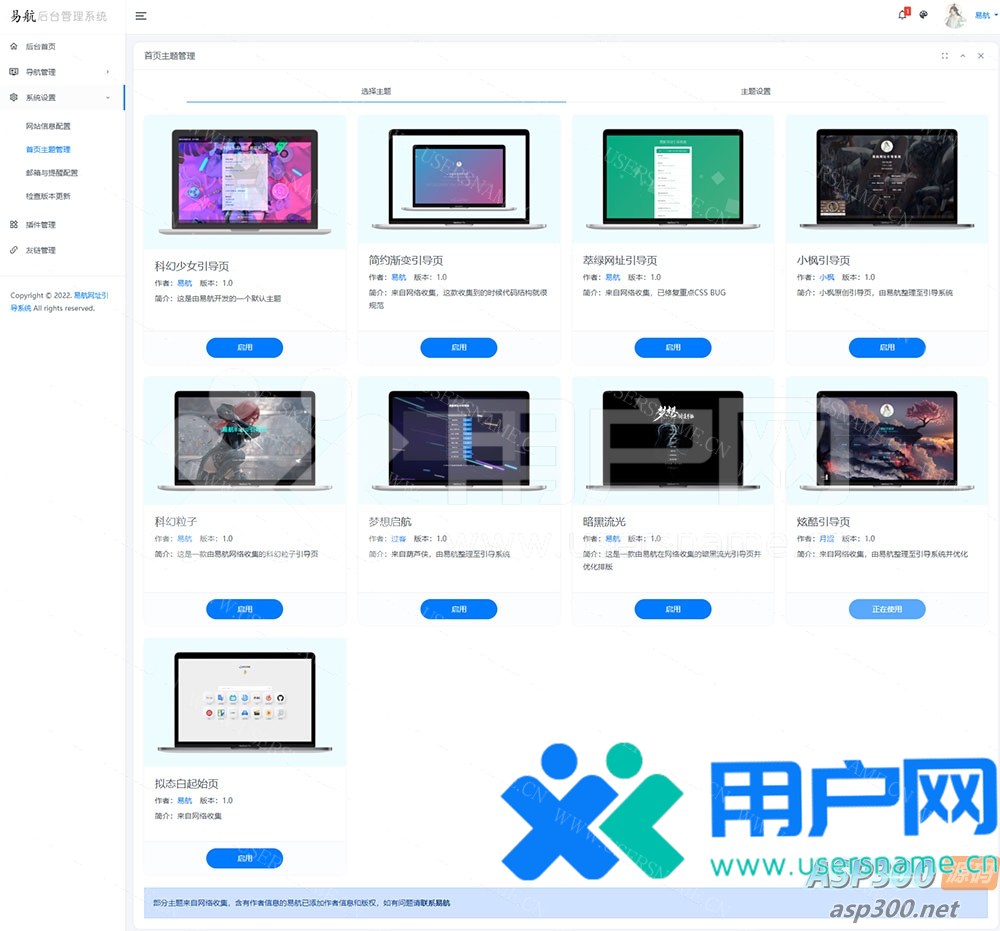
Task: Click the 插件管理 plugin icon
Action: point(14,225)
